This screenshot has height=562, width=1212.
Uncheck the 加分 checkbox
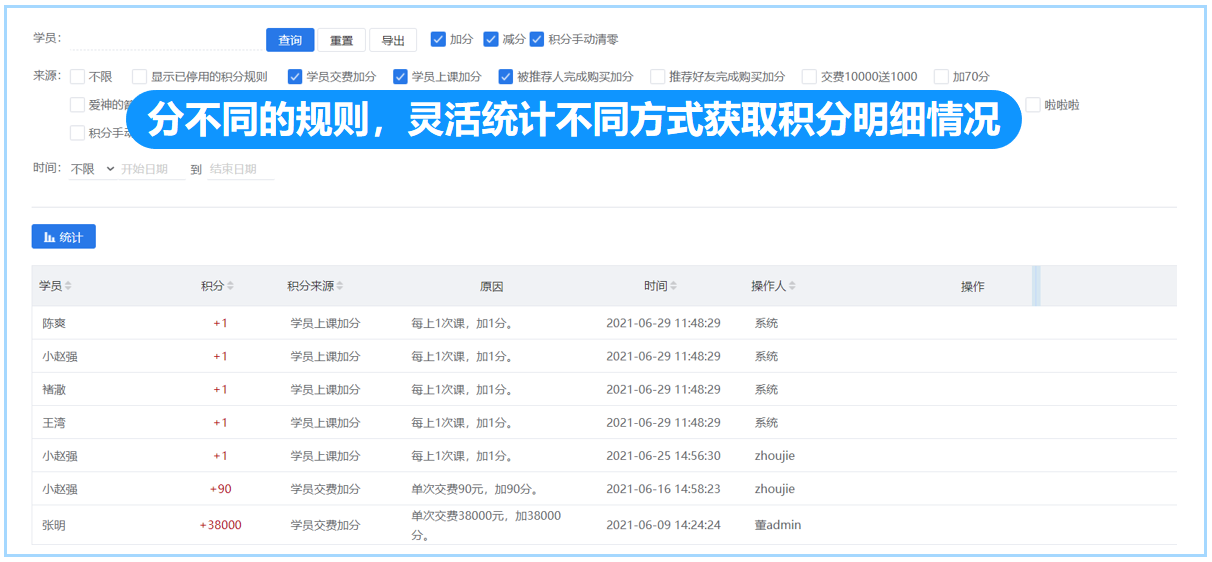pyautogui.click(x=438, y=39)
